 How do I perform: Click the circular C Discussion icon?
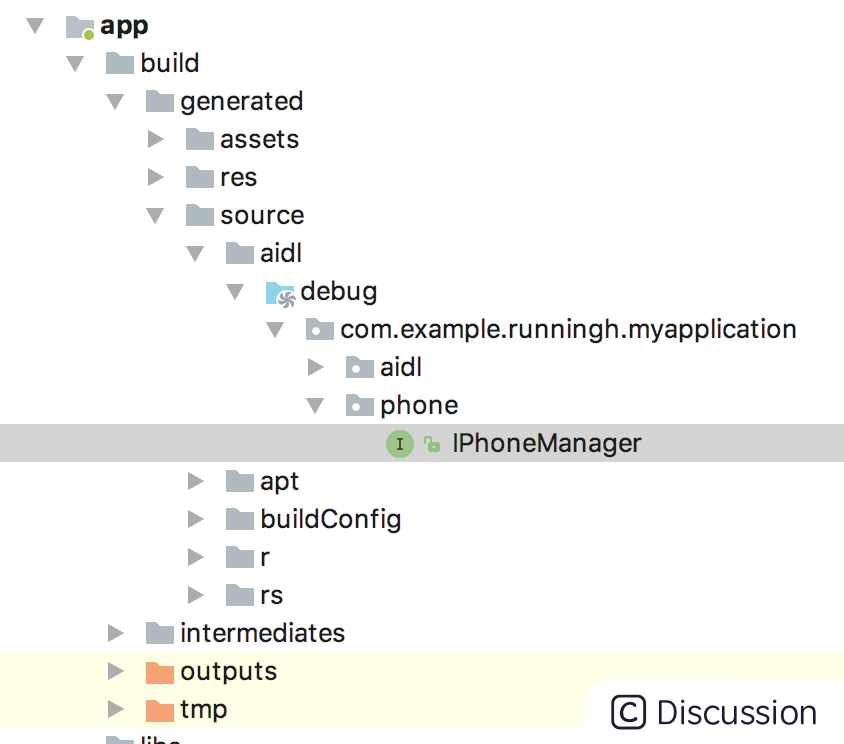click(x=629, y=711)
